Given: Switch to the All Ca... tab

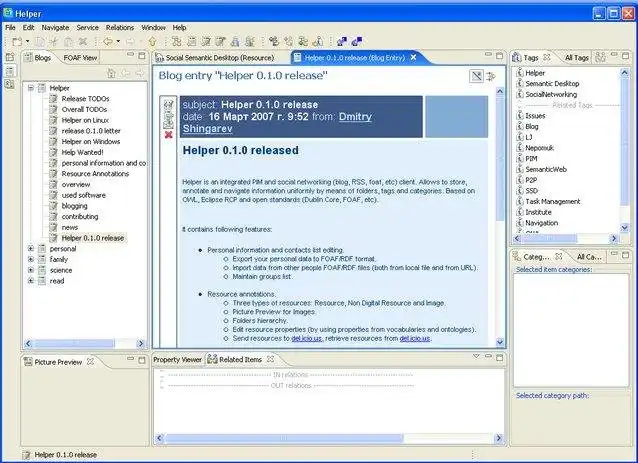Looking at the screenshot, I should pyautogui.click(x=589, y=257).
